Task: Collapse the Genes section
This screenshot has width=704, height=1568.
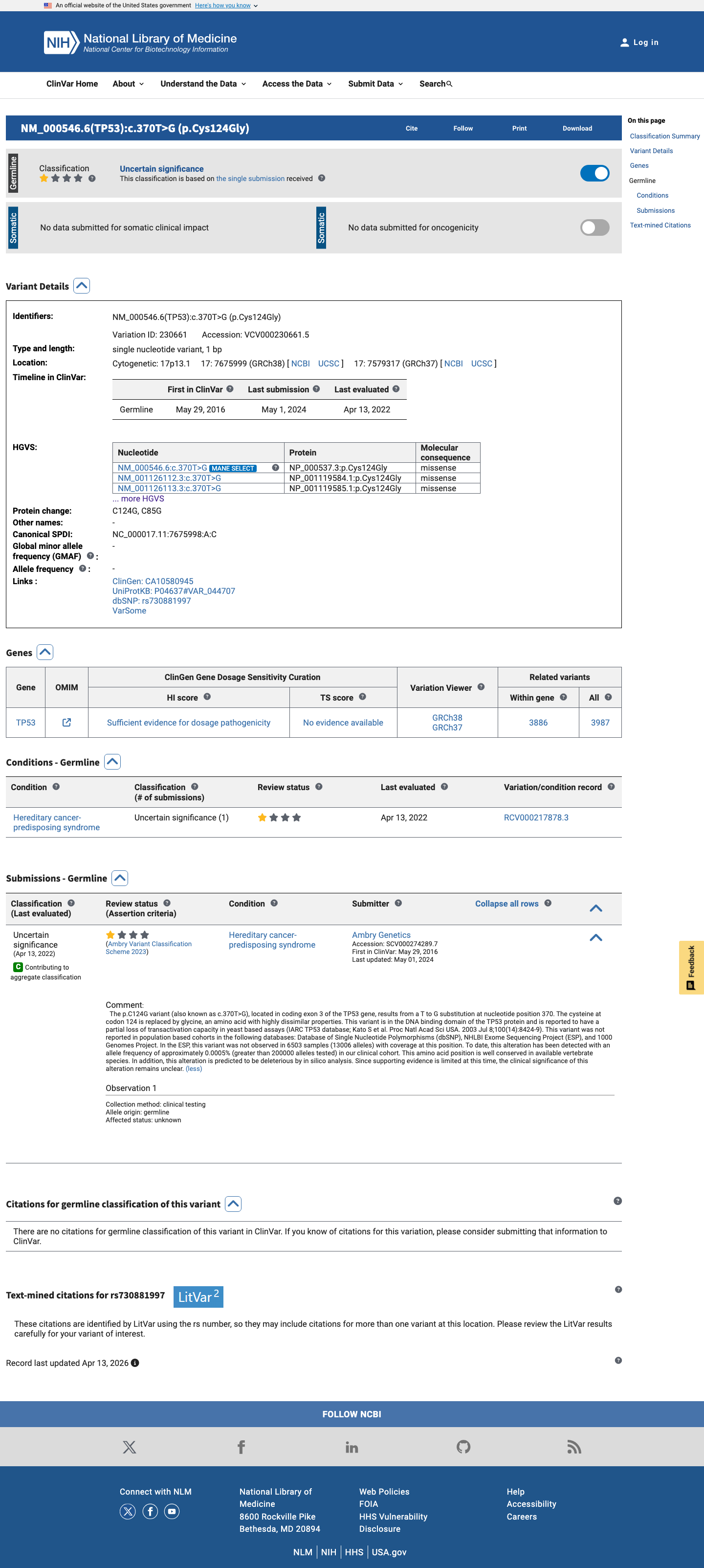Action: (x=45, y=653)
